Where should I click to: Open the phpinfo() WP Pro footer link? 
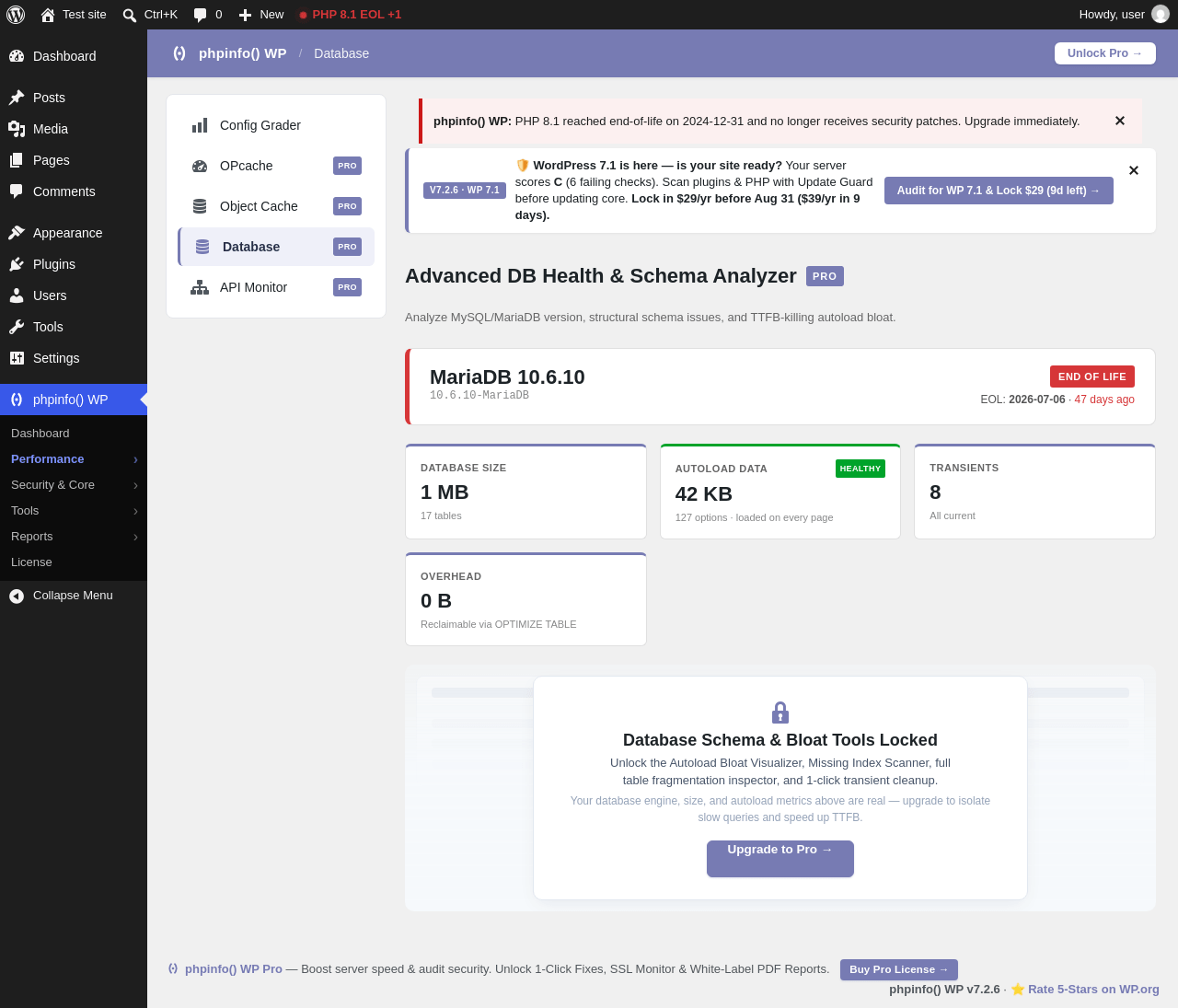(x=234, y=969)
